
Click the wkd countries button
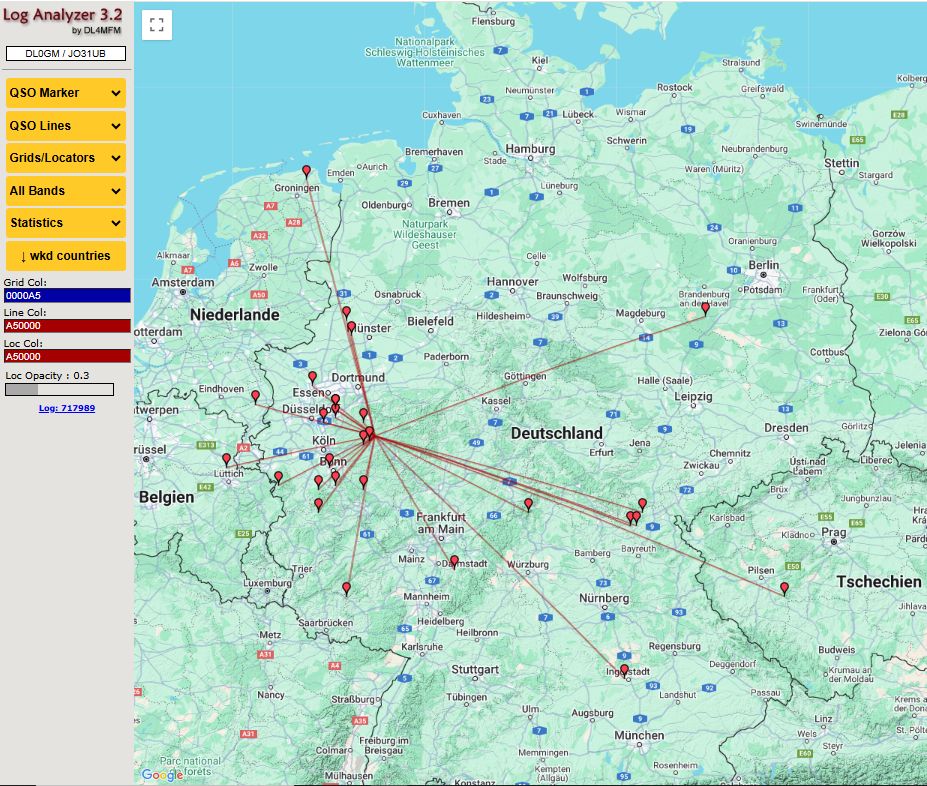tap(66, 255)
